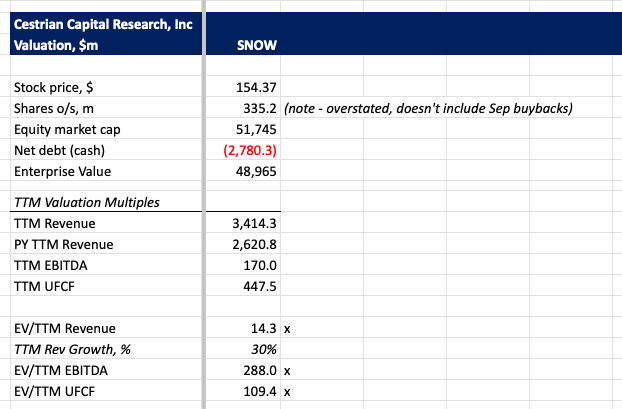
Task: Select the EBITDA value 170.0
Action: point(260,265)
